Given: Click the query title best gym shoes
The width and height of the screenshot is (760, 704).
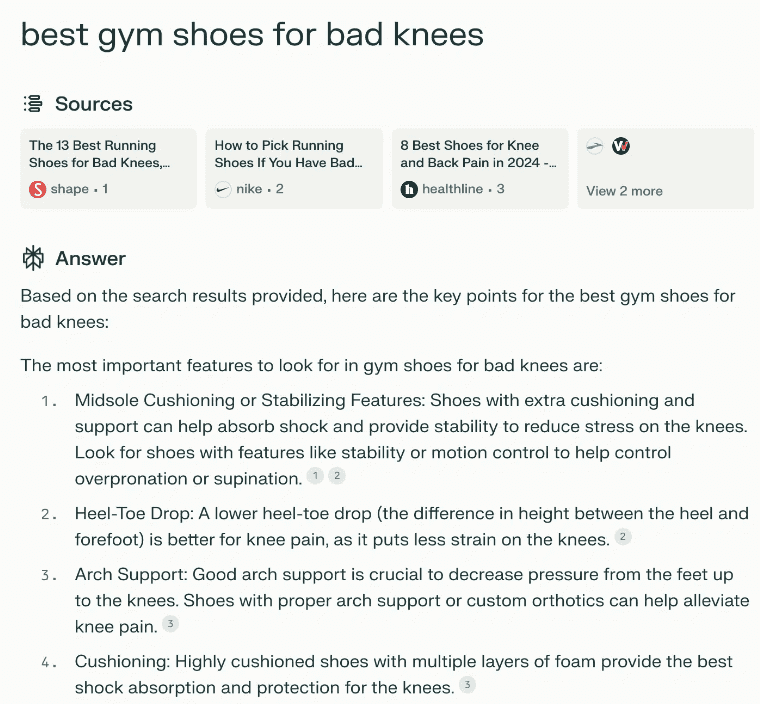Looking at the screenshot, I should (252, 35).
